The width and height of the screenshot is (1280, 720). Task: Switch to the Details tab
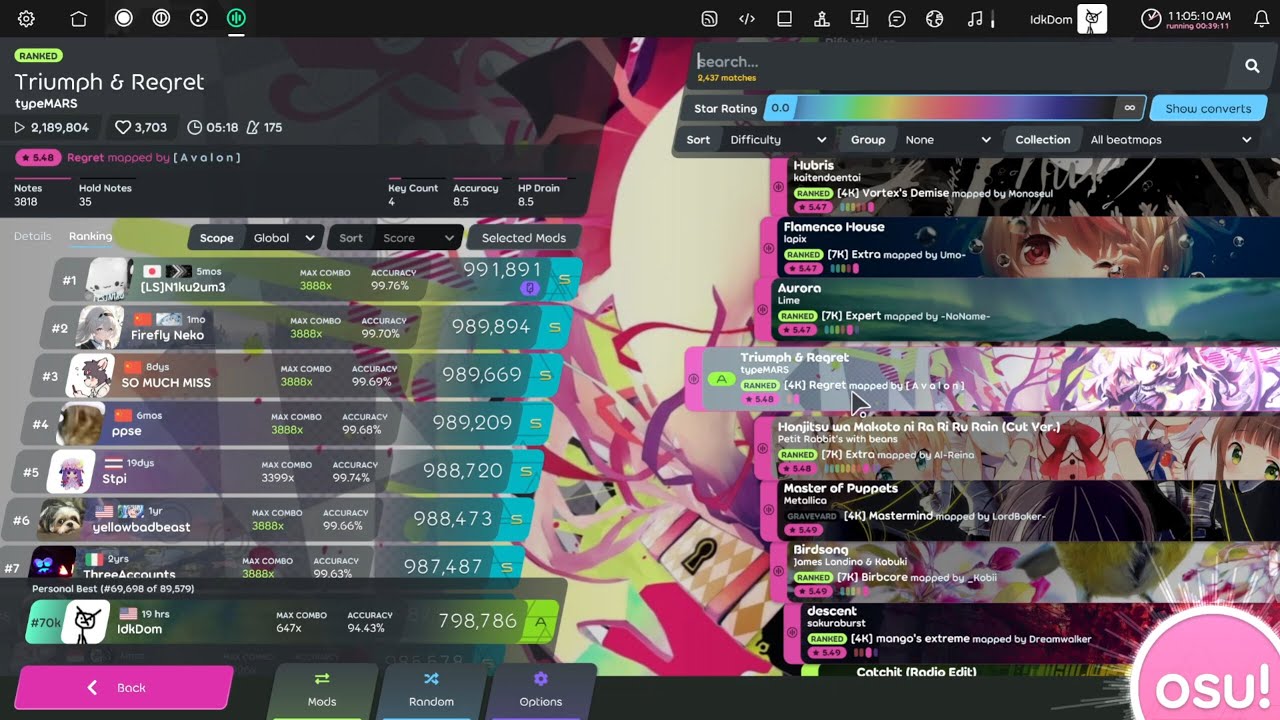(x=32, y=237)
